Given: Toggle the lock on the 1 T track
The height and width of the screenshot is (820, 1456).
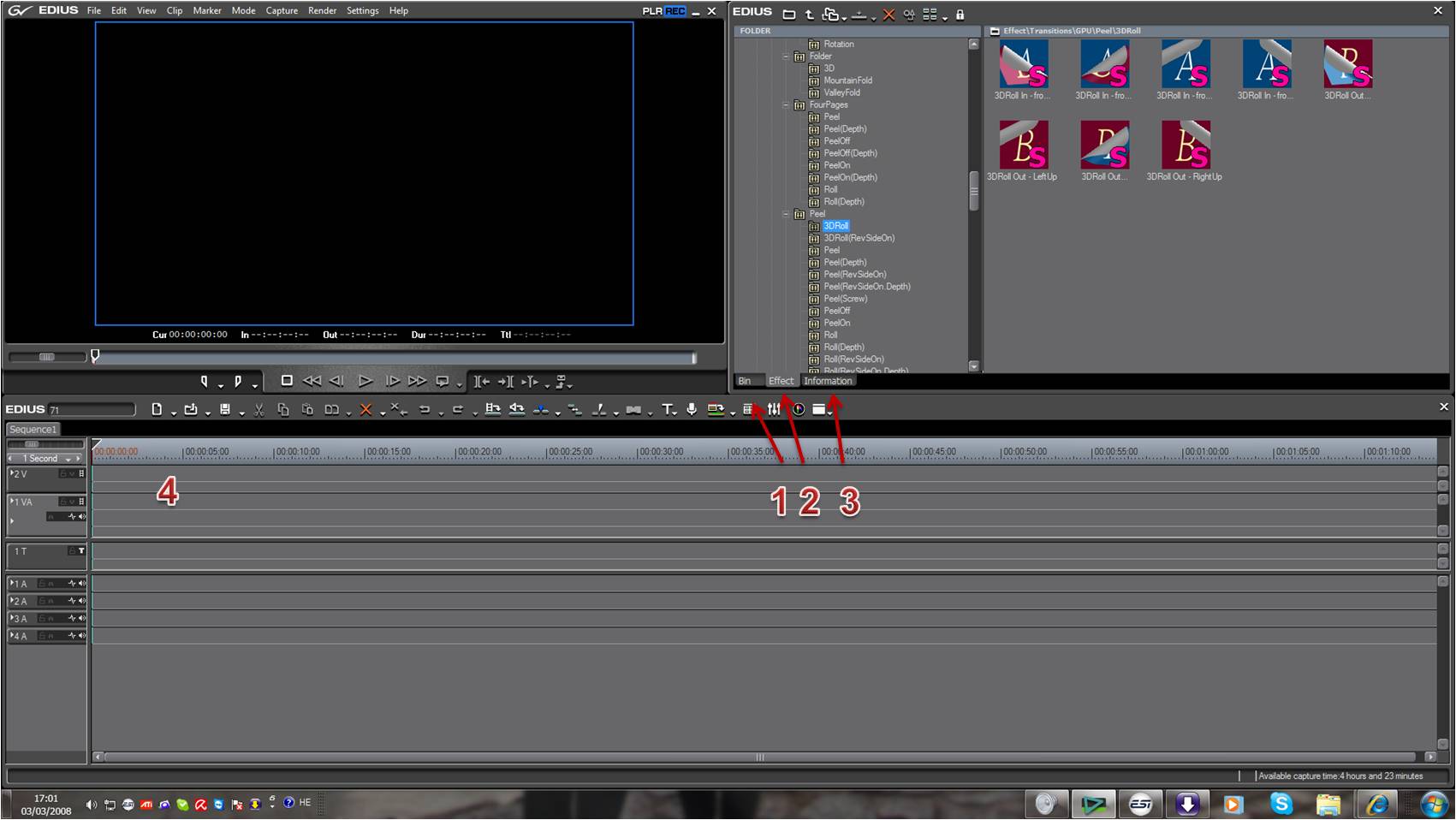Looking at the screenshot, I should click(x=72, y=551).
